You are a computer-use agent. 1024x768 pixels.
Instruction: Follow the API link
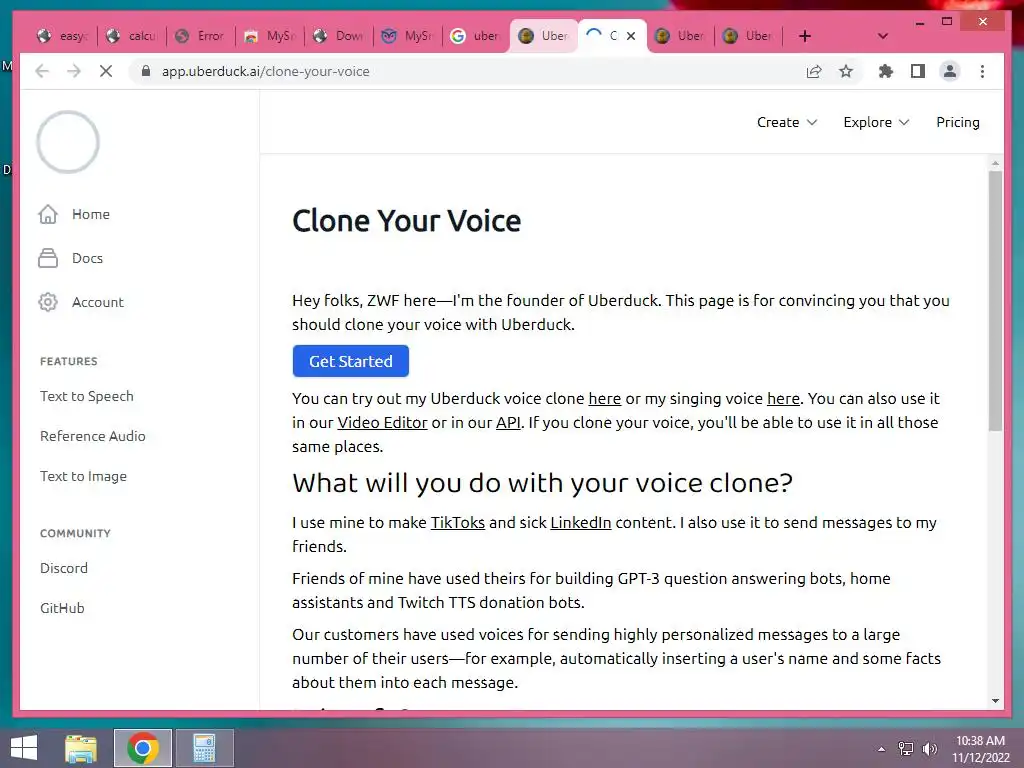(508, 423)
